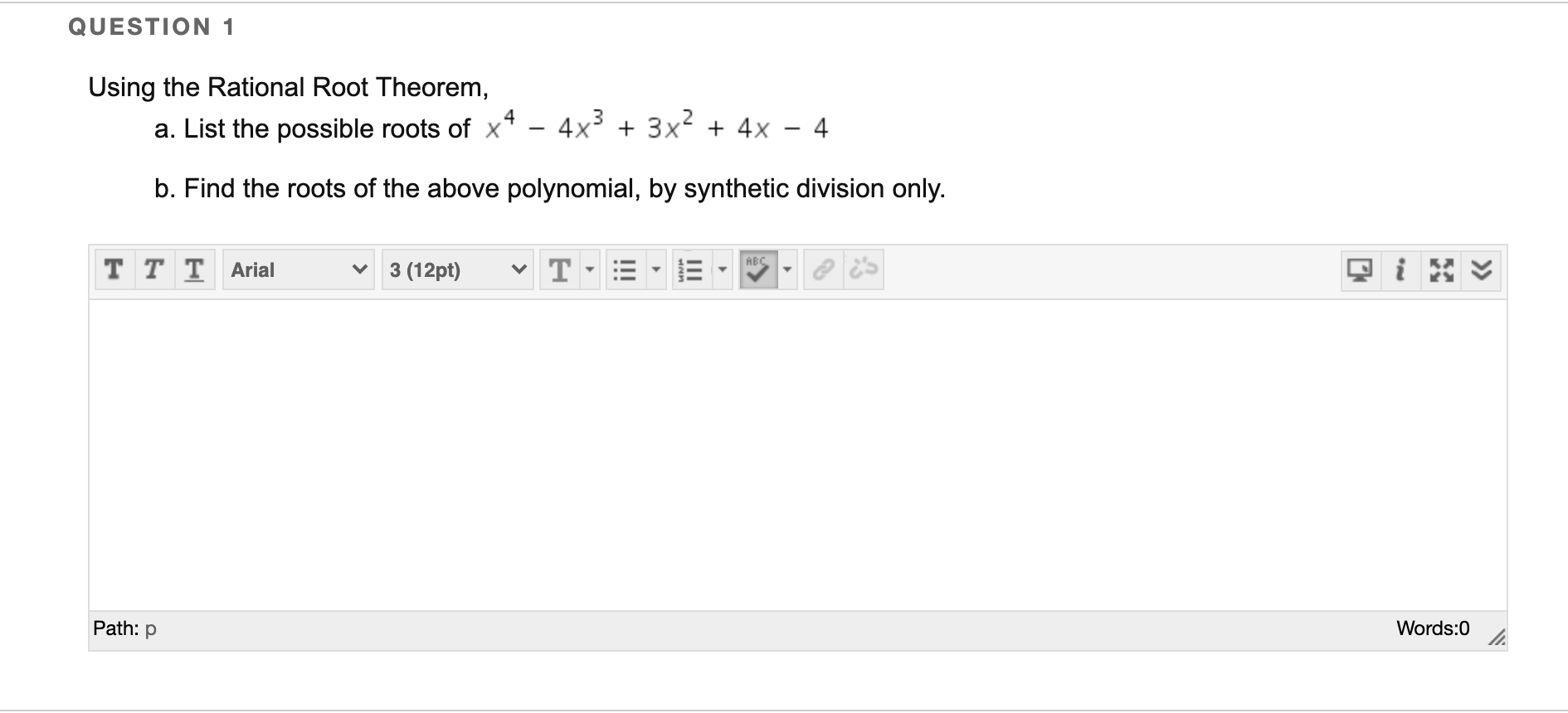Apply italic formatting in the text editor
This screenshot has height=713, width=1568.
click(153, 269)
